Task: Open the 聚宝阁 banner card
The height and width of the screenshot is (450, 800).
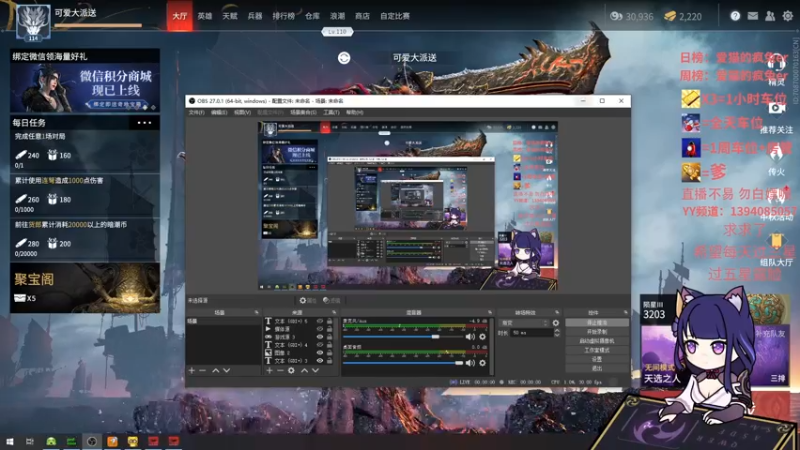Action: tap(85, 288)
